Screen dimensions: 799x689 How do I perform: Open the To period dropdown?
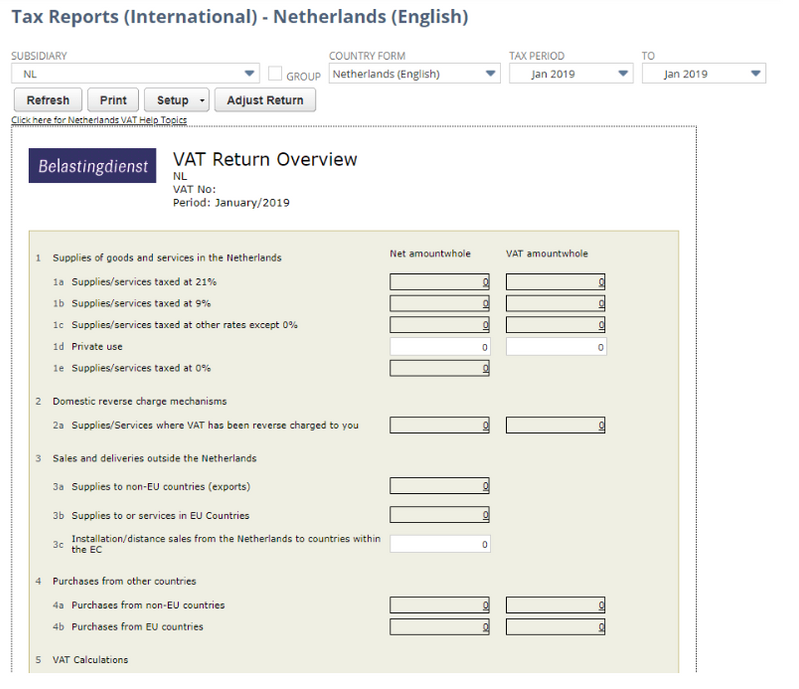(703, 74)
